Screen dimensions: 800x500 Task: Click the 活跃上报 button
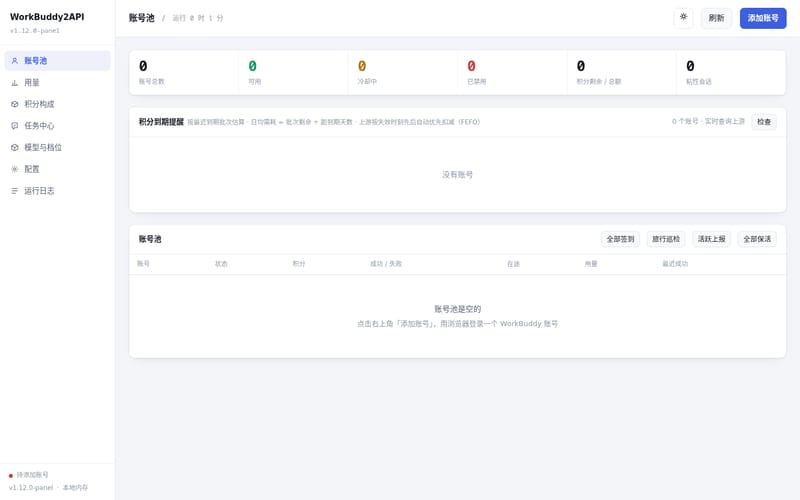711,239
